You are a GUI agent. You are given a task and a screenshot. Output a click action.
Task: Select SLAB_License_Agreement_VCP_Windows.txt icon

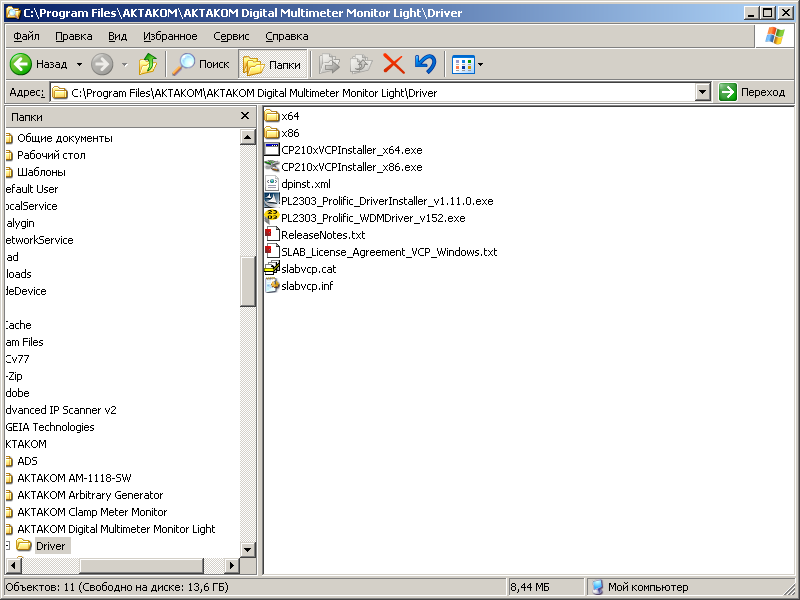[272, 252]
